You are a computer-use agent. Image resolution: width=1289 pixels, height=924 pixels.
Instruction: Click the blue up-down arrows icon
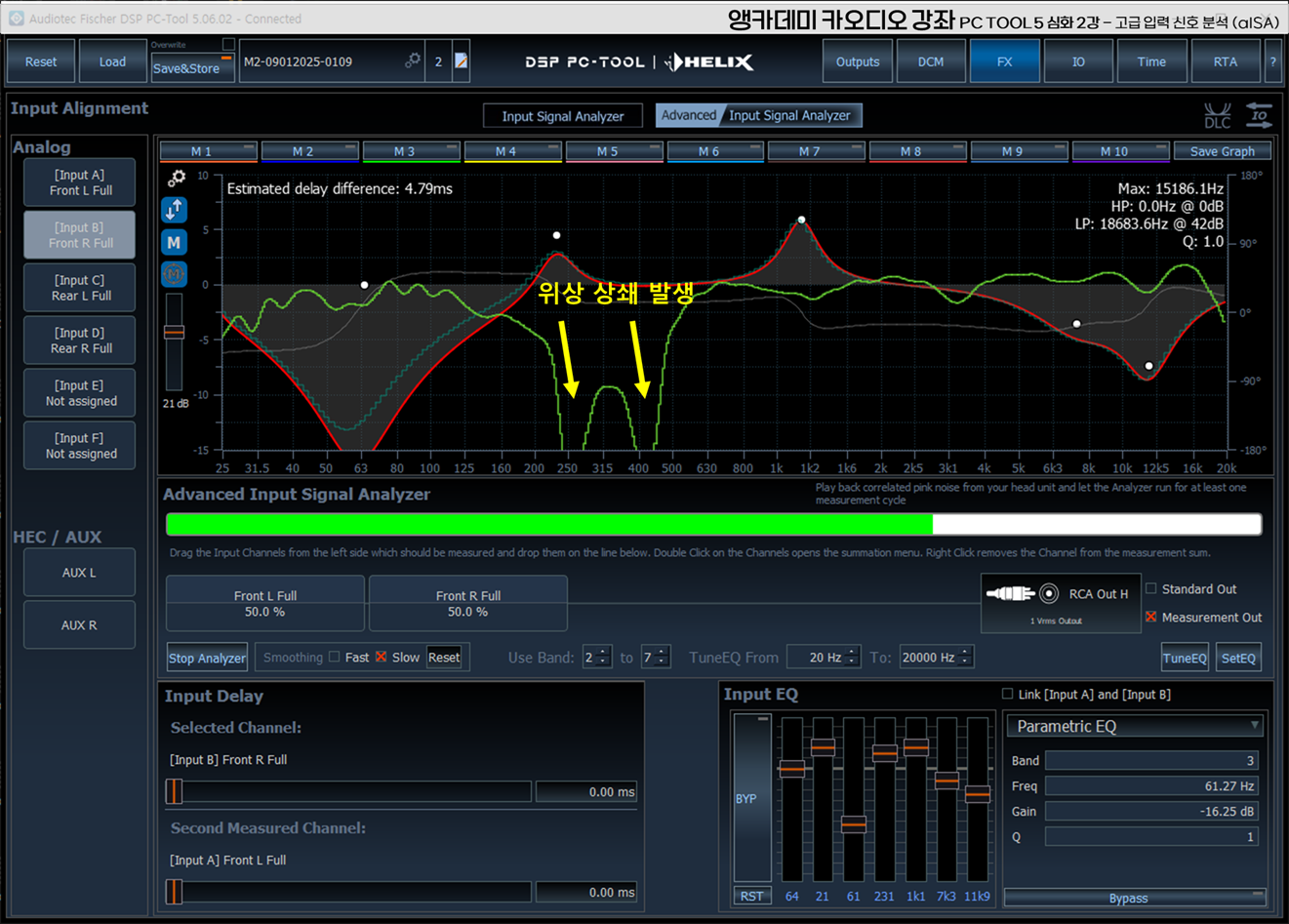click(174, 210)
